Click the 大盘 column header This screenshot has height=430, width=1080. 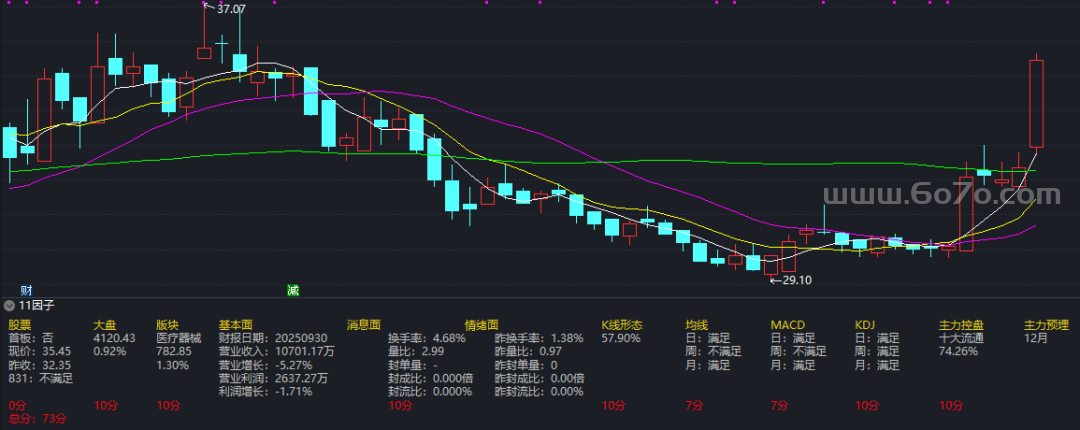[x=105, y=325]
